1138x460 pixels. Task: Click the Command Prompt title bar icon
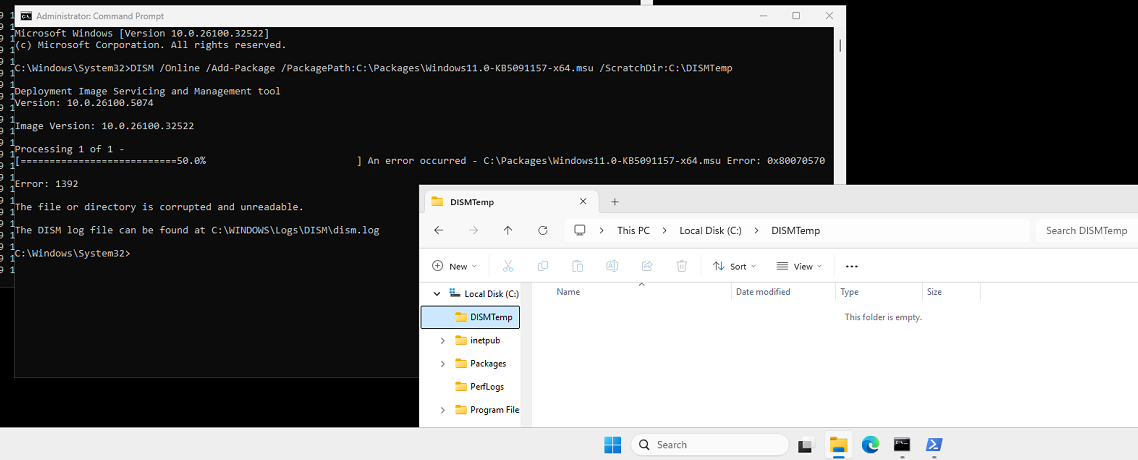click(25, 16)
